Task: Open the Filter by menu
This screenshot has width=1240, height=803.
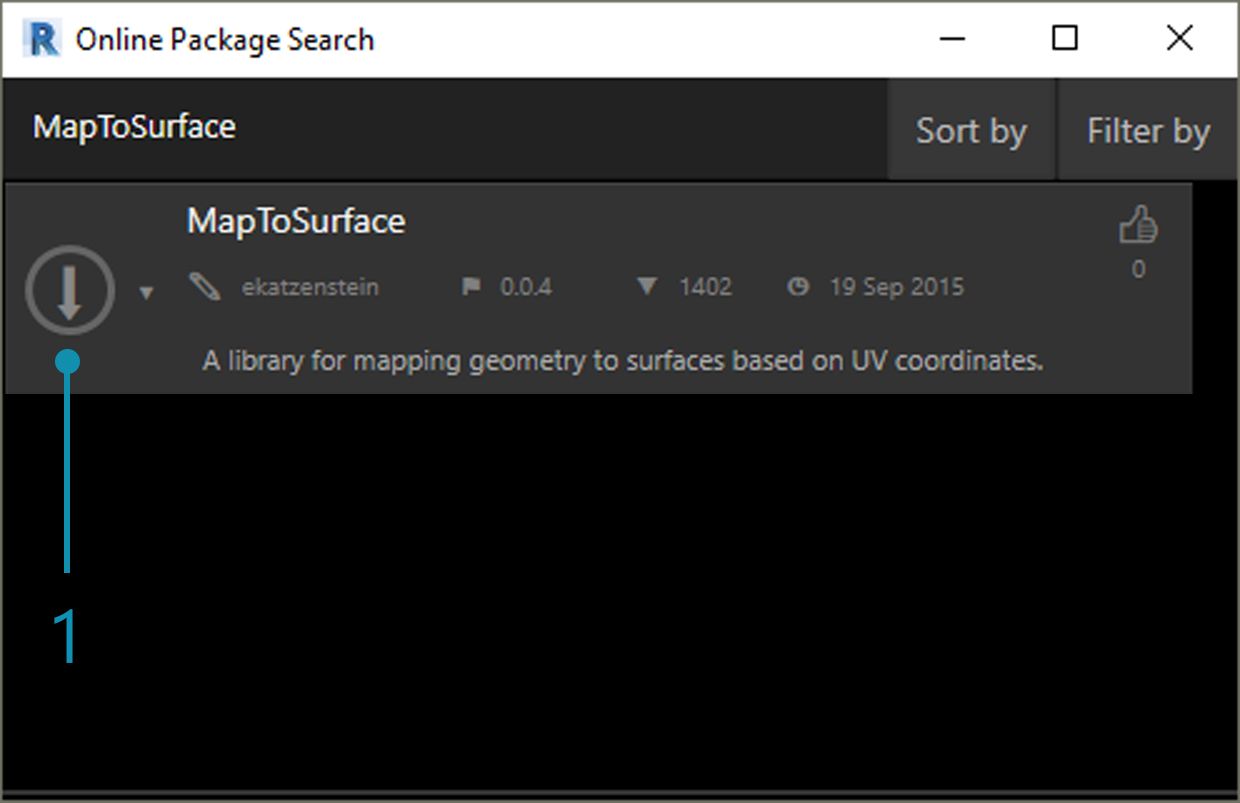Action: pos(1148,131)
